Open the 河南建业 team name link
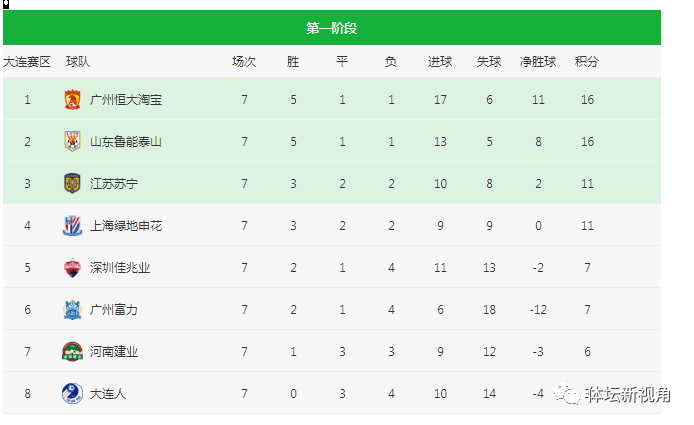Screen dimensions: 694x425 114,352
